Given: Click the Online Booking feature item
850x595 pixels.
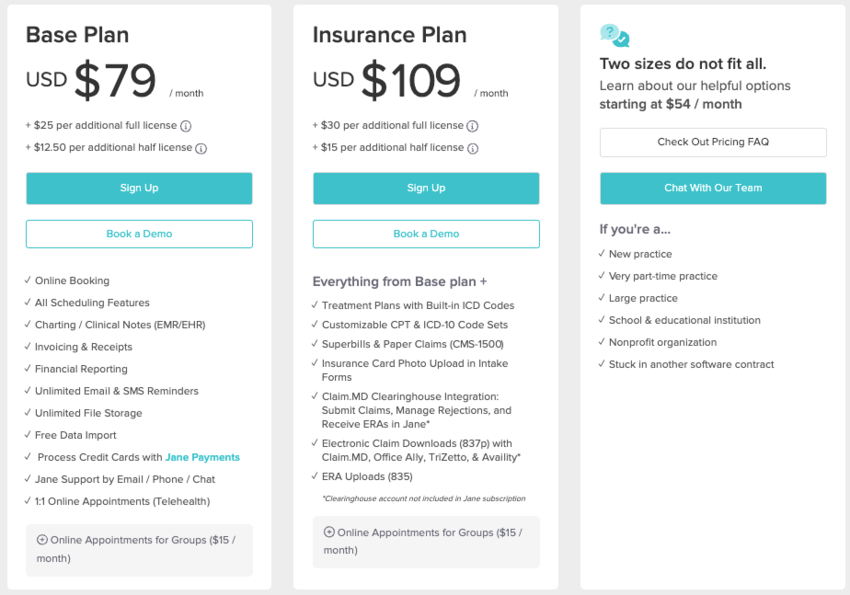Looking at the screenshot, I should (72, 281).
